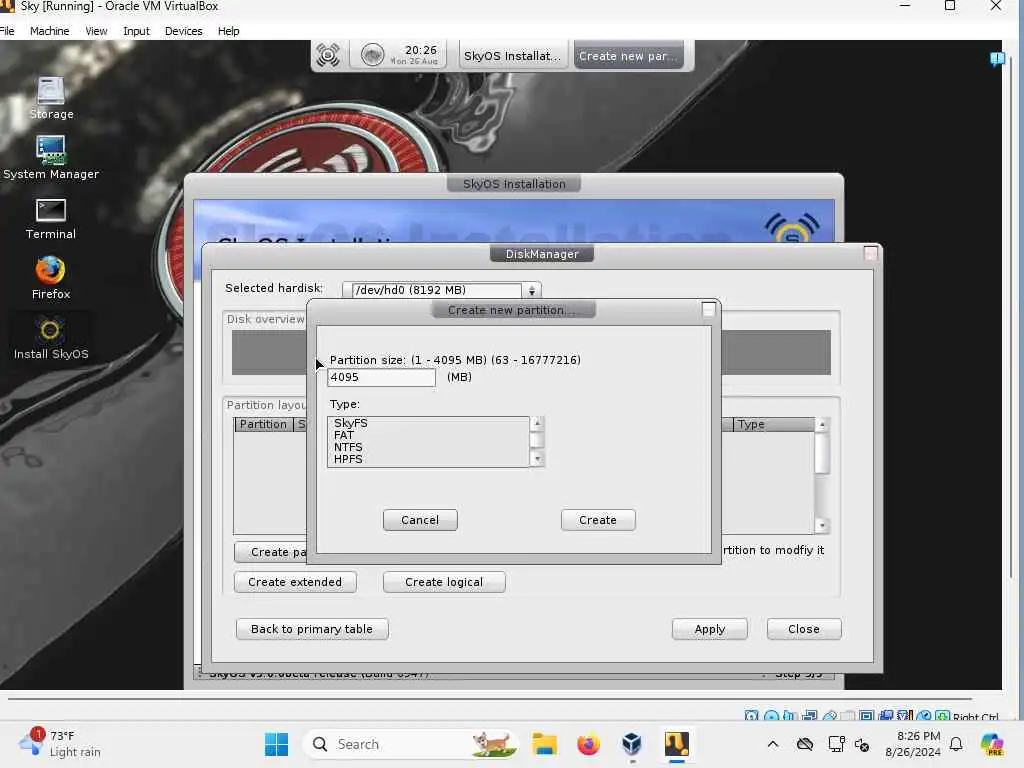This screenshot has height=768, width=1024.
Task: Open the Windows clock showing 8:26 PM
Action: pos(913,744)
